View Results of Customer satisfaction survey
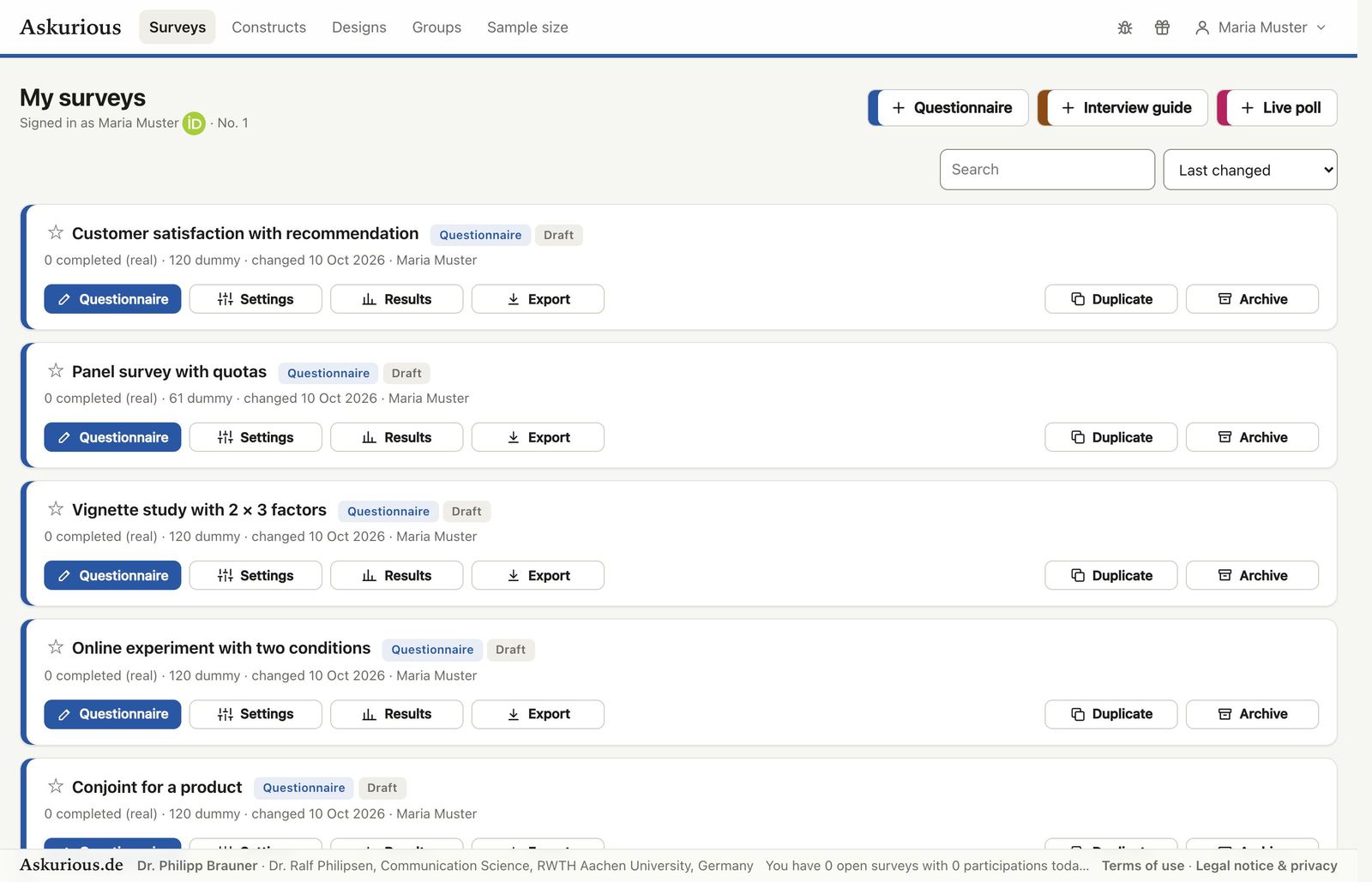1372x882 pixels. pos(396,299)
